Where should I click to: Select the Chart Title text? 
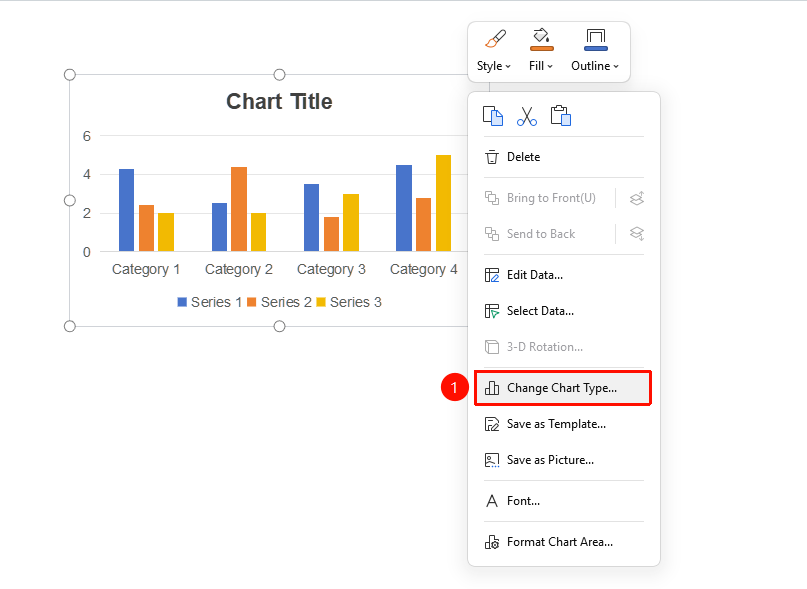tap(279, 101)
